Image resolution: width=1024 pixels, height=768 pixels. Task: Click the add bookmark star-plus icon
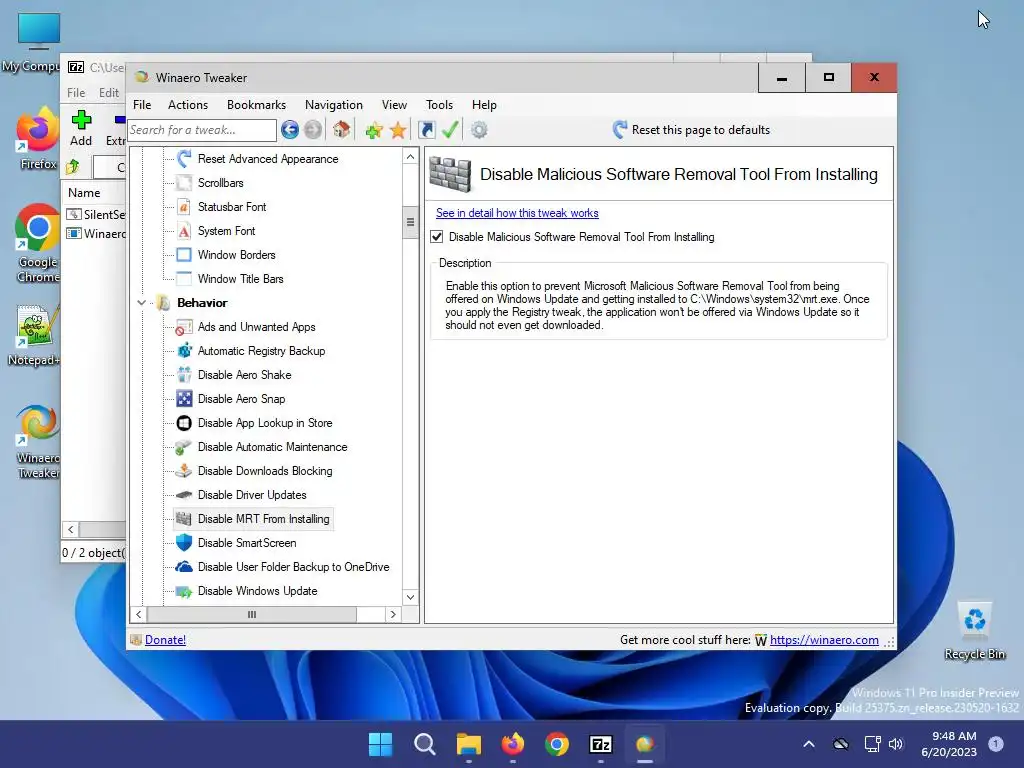point(374,130)
